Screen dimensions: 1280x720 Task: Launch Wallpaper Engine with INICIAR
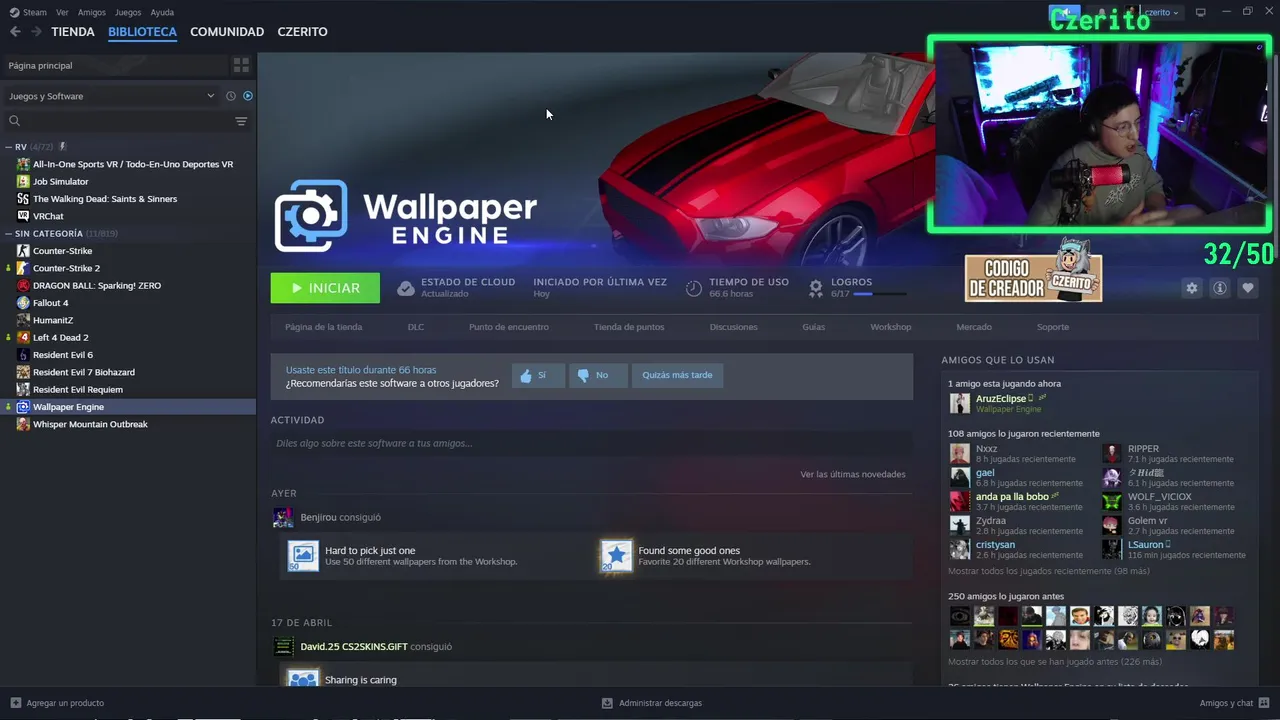325,288
